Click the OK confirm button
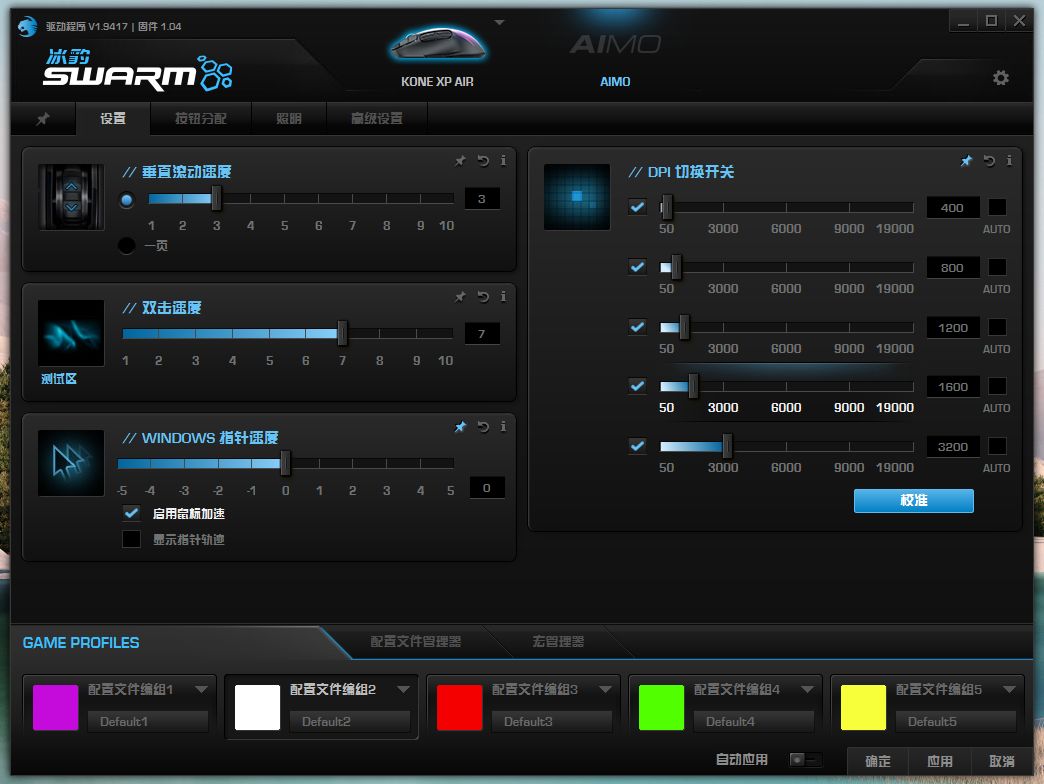The width and height of the screenshot is (1044, 784). pos(878,761)
